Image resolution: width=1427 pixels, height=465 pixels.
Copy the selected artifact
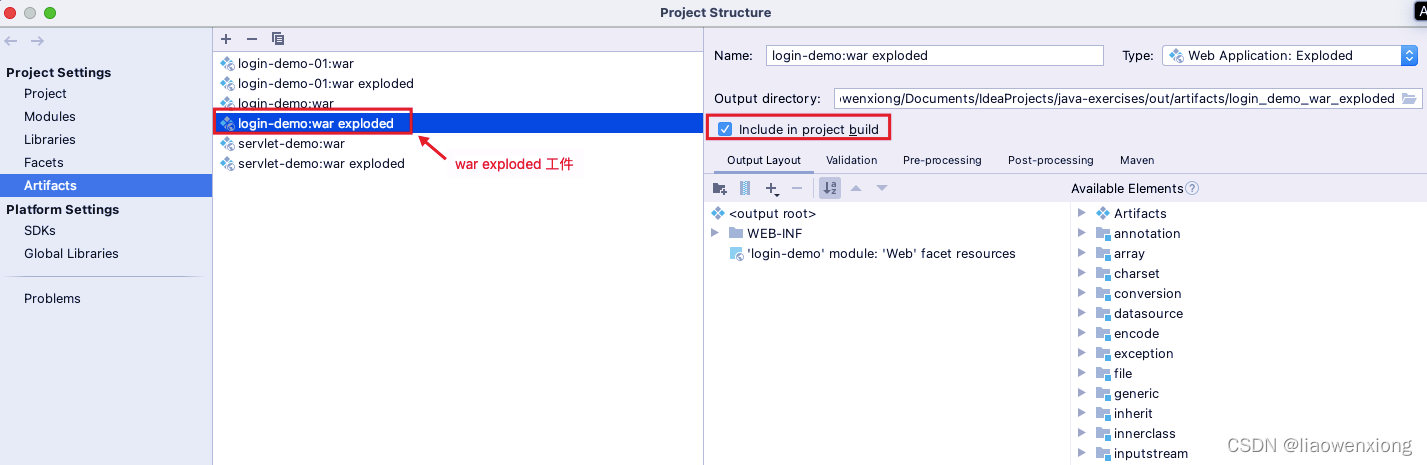click(x=278, y=39)
